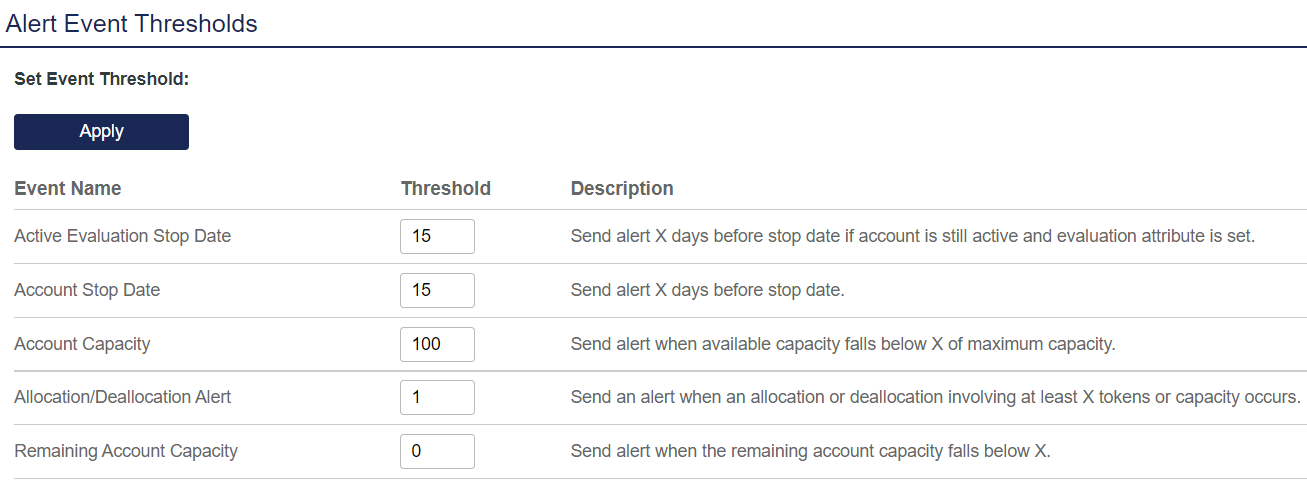Select the Account Capacity event name

(x=82, y=344)
